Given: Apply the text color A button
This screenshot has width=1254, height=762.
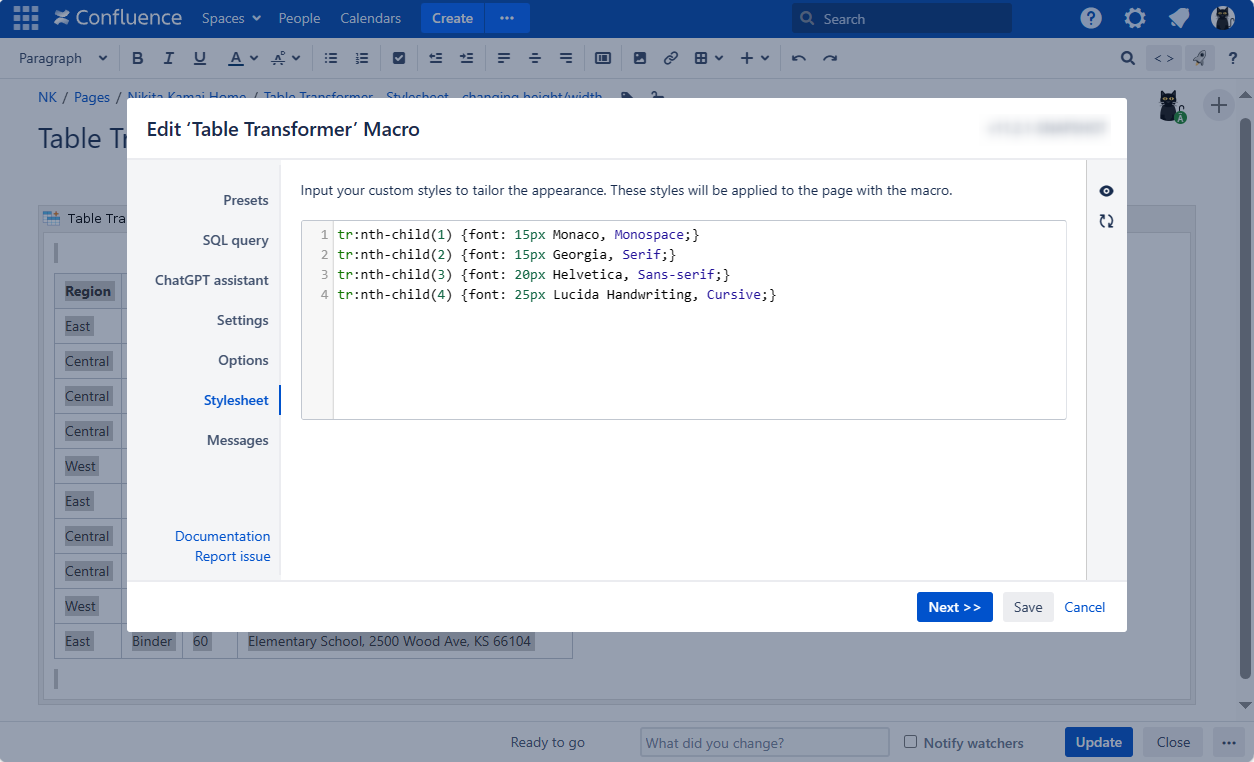Looking at the screenshot, I should tap(235, 58).
